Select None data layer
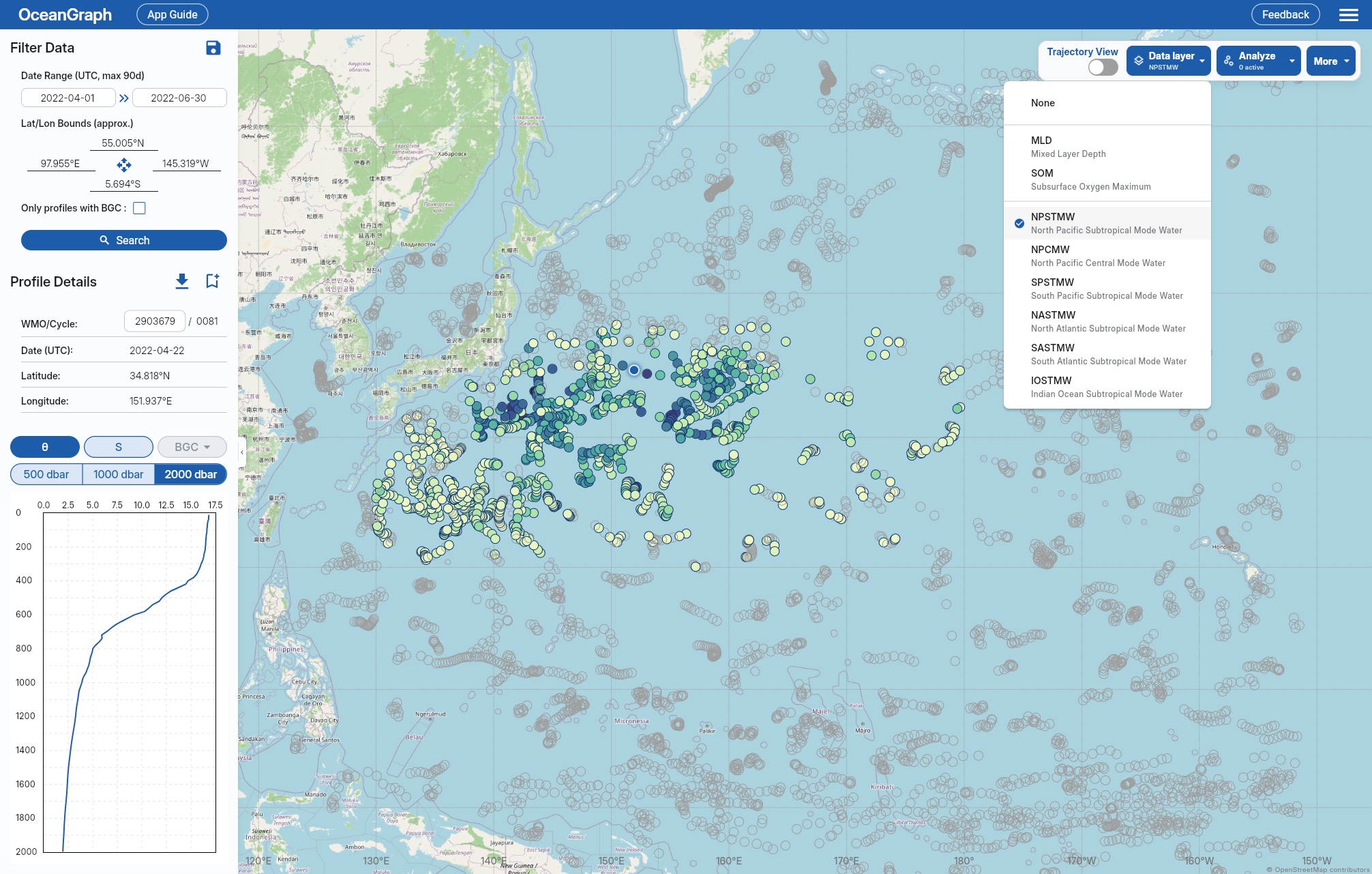Image resolution: width=1372 pixels, height=874 pixels. (1107, 103)
